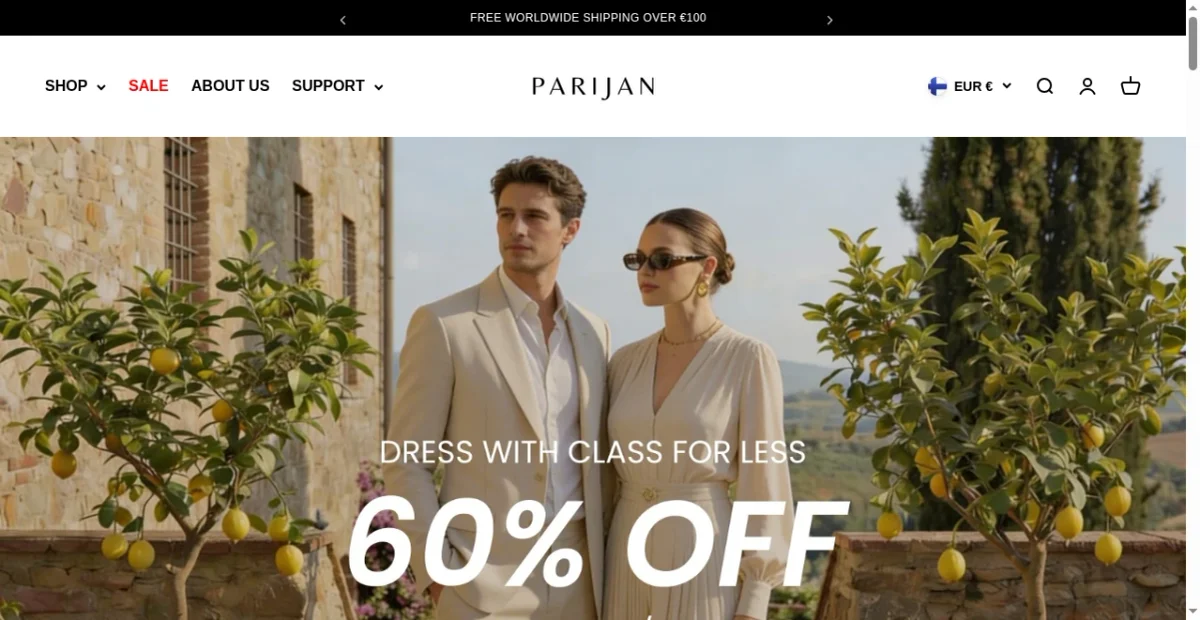
Task: Click the free worldwide shipping announcement text
Action: click(x=588, y=18)
